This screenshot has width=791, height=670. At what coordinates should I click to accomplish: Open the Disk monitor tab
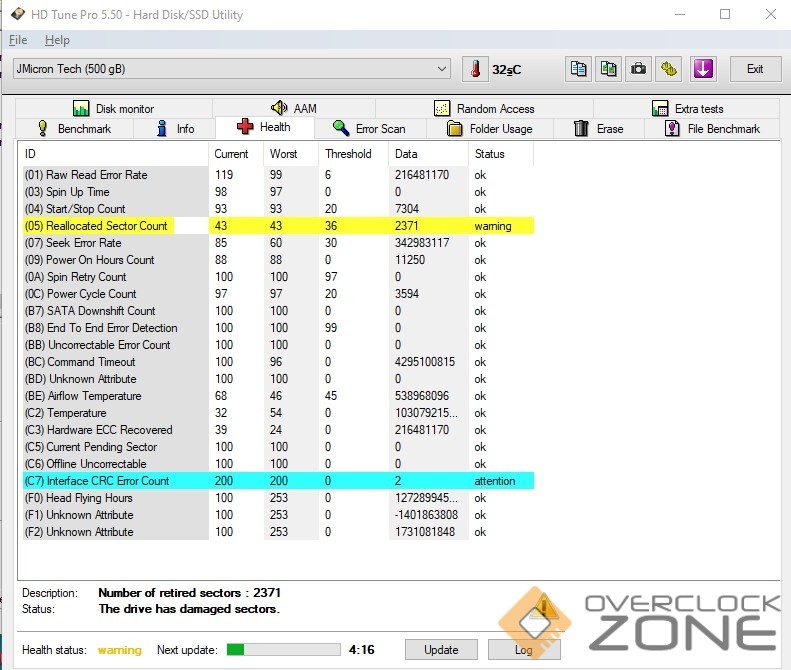[x=114, y=108]
